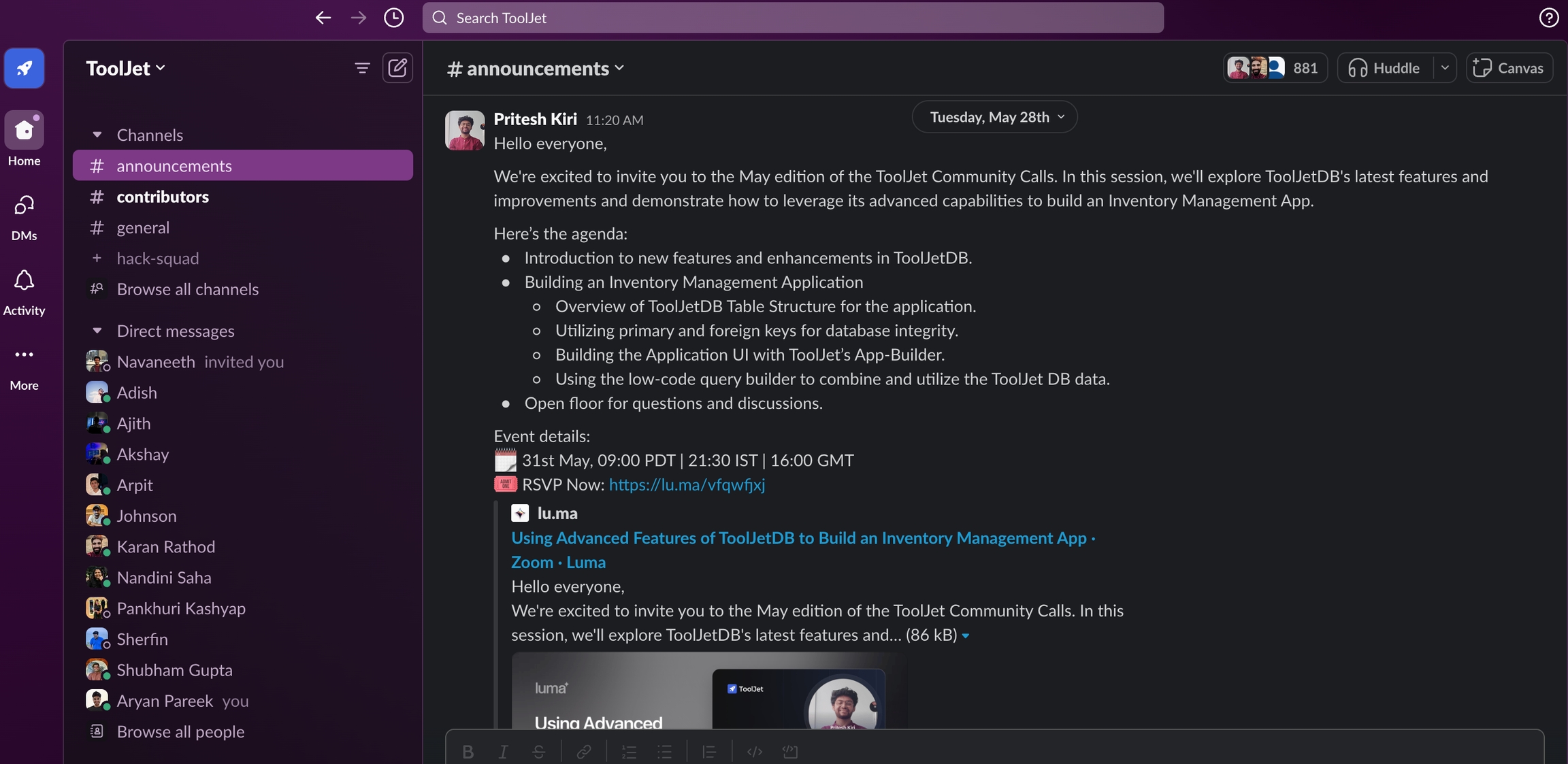The image size is (1568, 764).
Task: Click the Search ToolJet field
Action: tap(793, 18)
